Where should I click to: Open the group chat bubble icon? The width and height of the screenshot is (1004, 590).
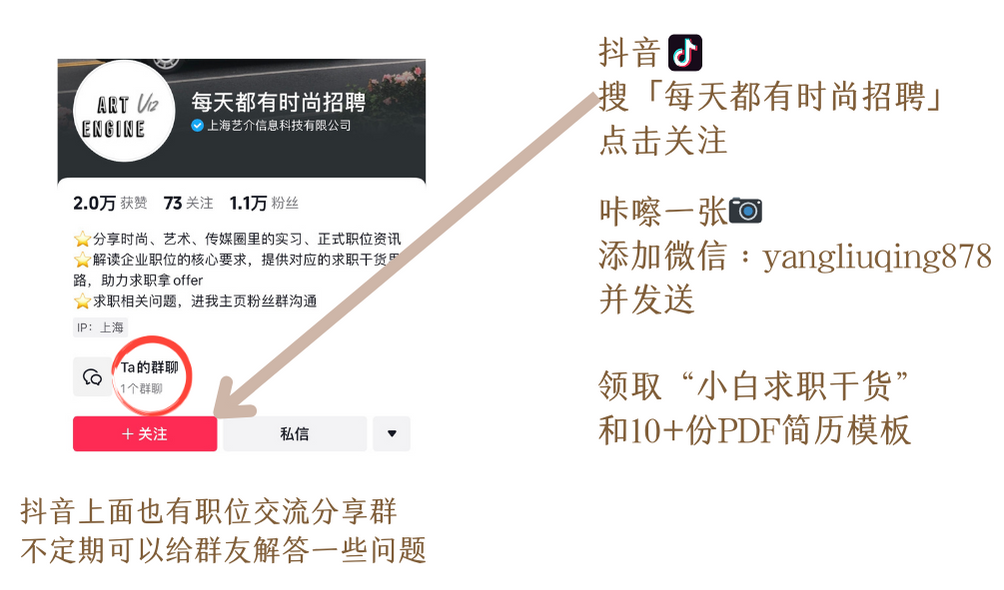pos(92,377)
